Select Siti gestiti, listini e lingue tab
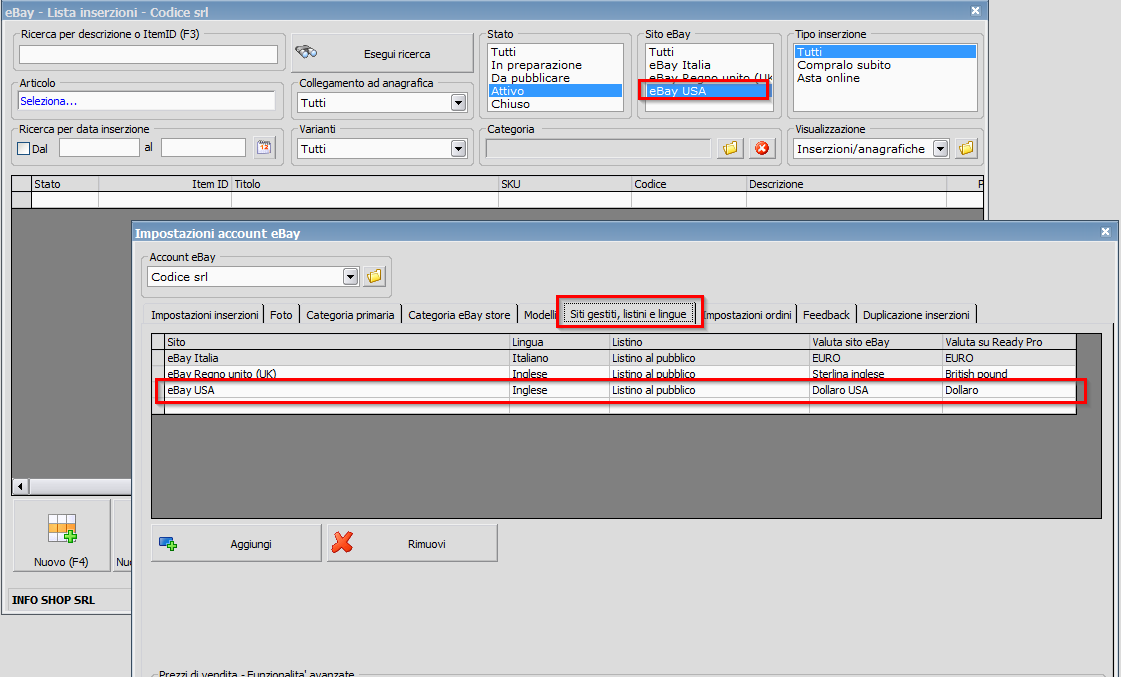 pyautogui.click(x=628, y=314)
